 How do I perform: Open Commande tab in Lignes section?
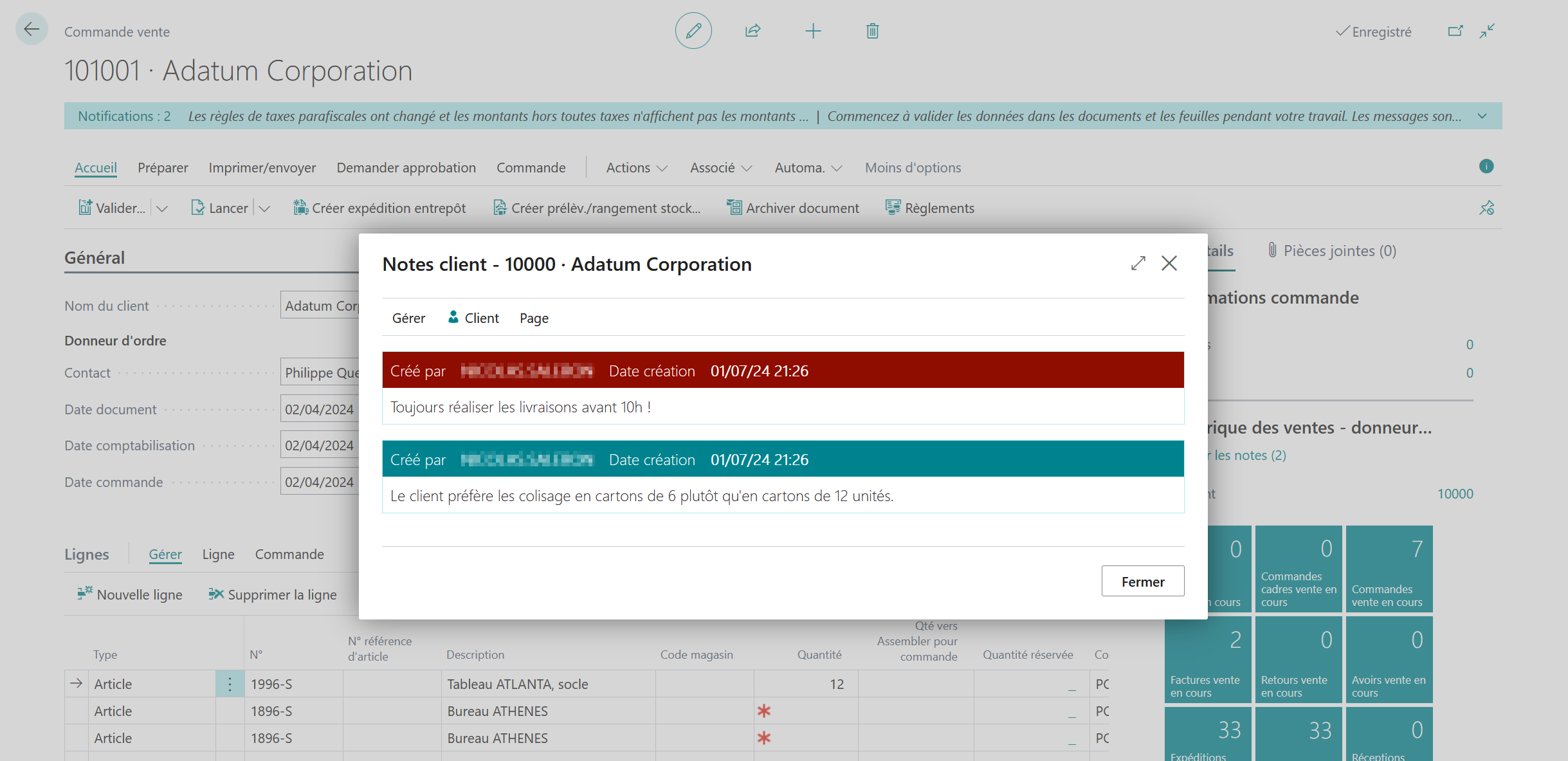(289, 555)
